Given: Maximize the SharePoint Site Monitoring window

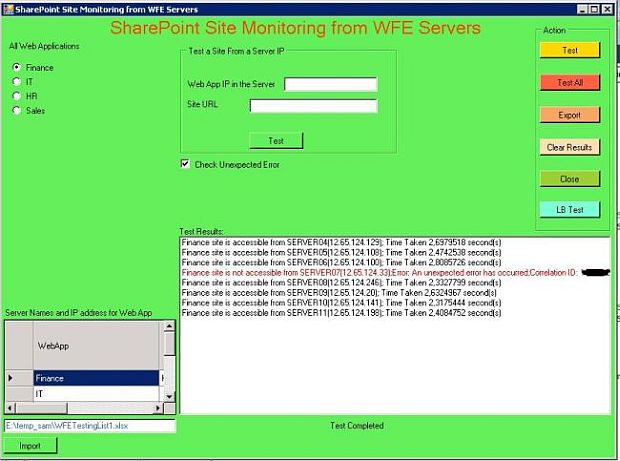Looking at the screenshot, I should (x=594, y=9).
